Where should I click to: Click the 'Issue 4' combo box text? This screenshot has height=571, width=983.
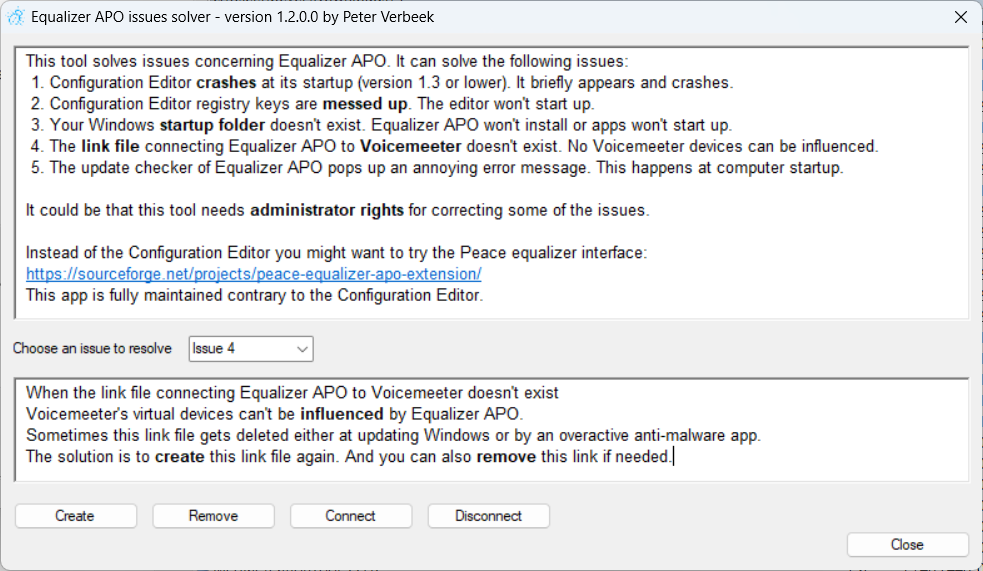click(238, 349)
